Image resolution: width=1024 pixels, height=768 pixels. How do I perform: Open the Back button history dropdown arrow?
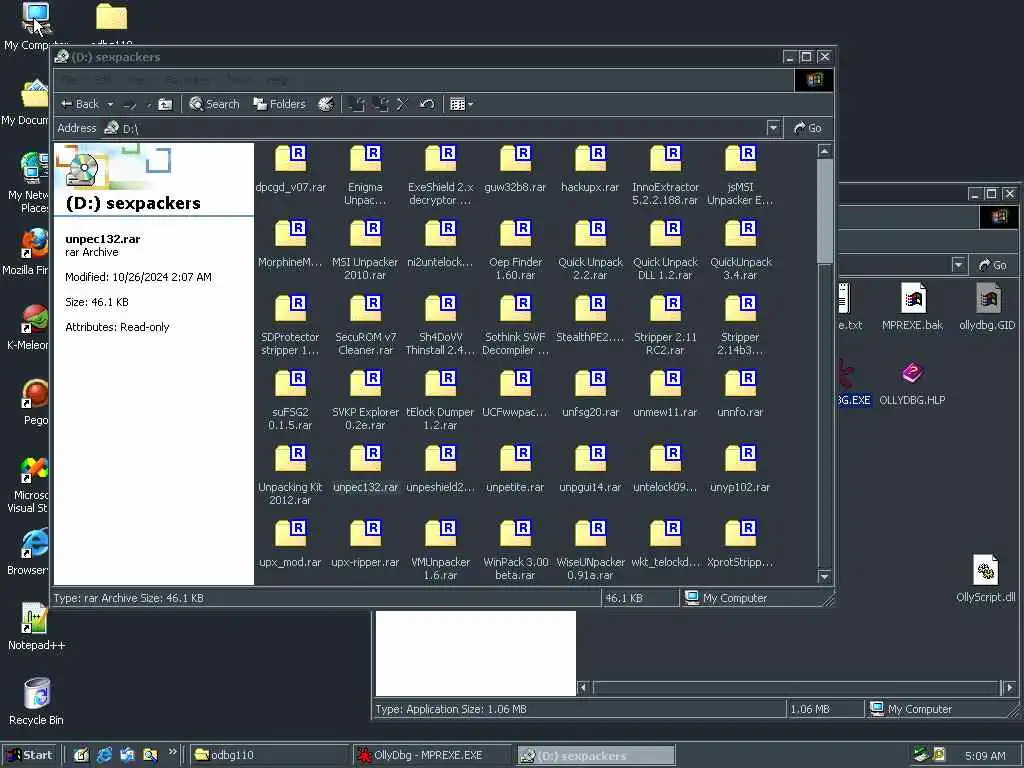click(x=110, y=104)
